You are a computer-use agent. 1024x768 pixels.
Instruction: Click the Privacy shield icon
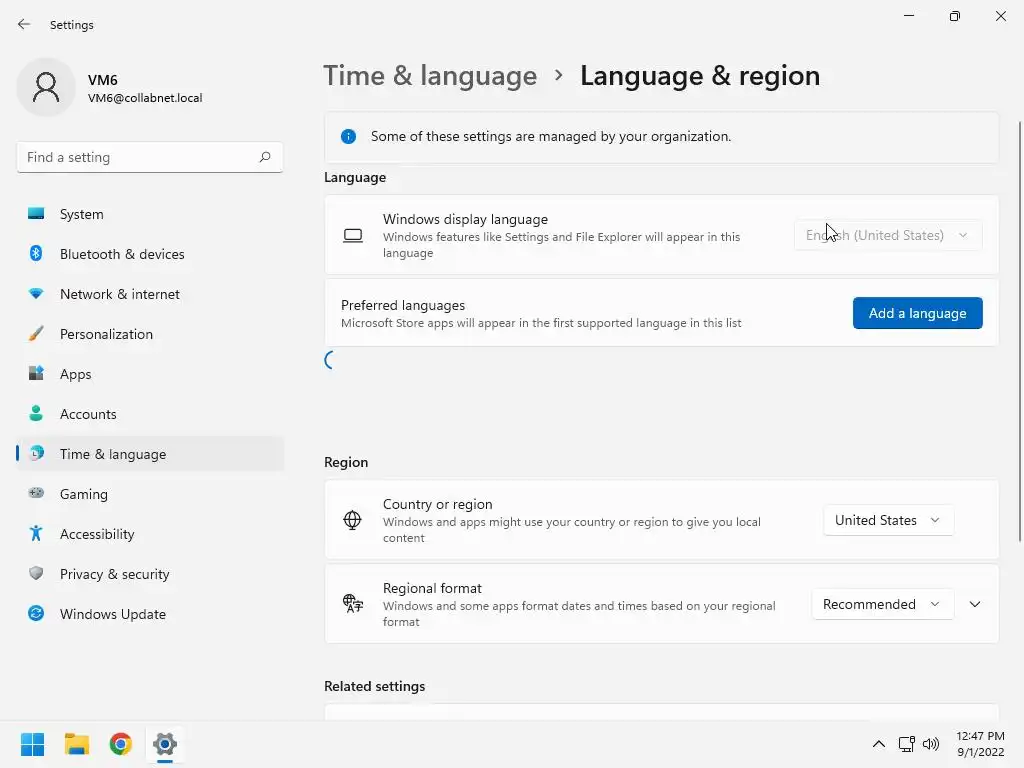pos(36,573)
